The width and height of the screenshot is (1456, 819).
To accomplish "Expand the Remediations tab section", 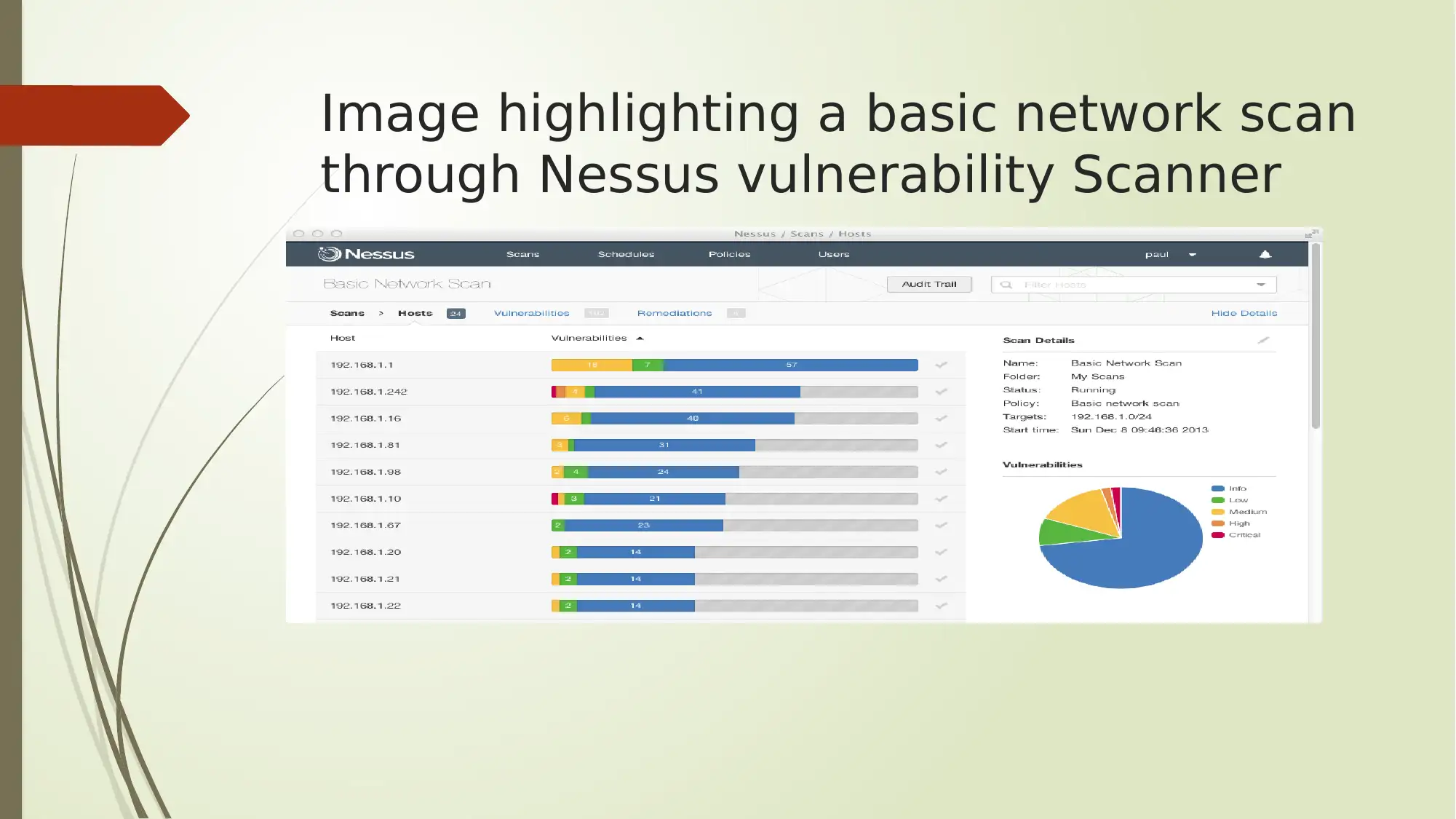I will coord(674,313).
